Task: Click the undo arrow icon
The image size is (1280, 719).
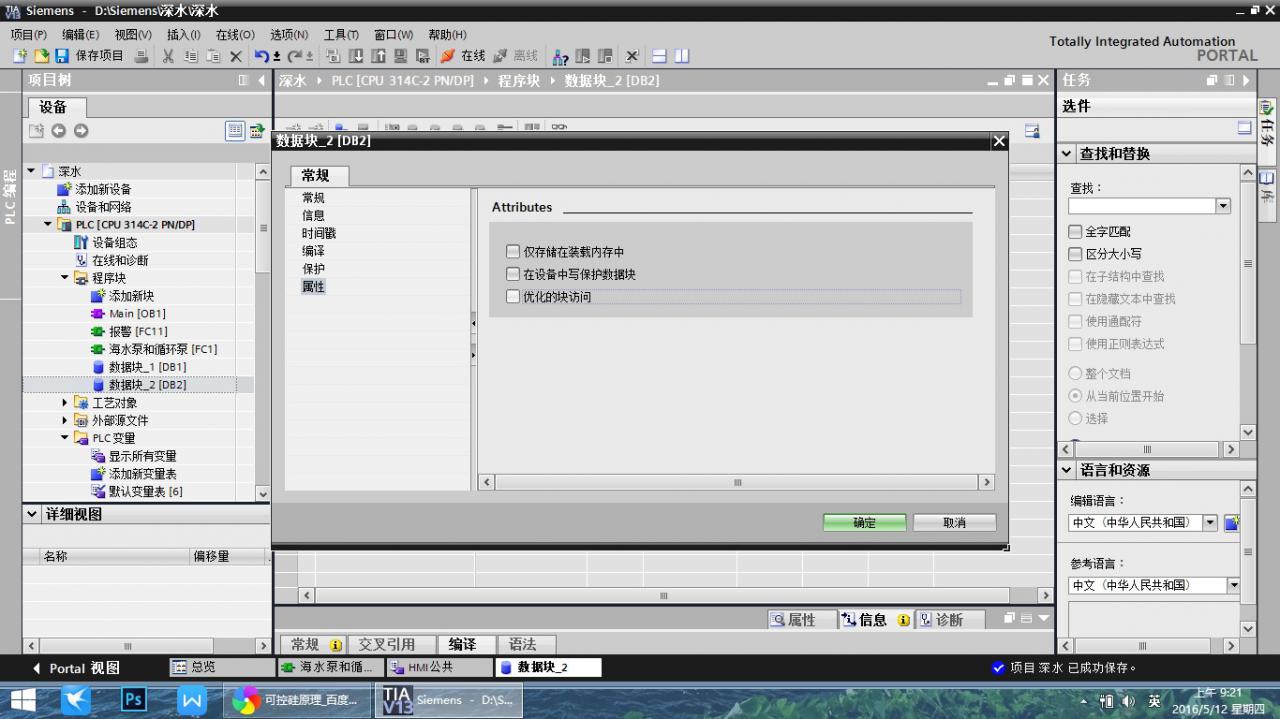Action: coord(261,56)
